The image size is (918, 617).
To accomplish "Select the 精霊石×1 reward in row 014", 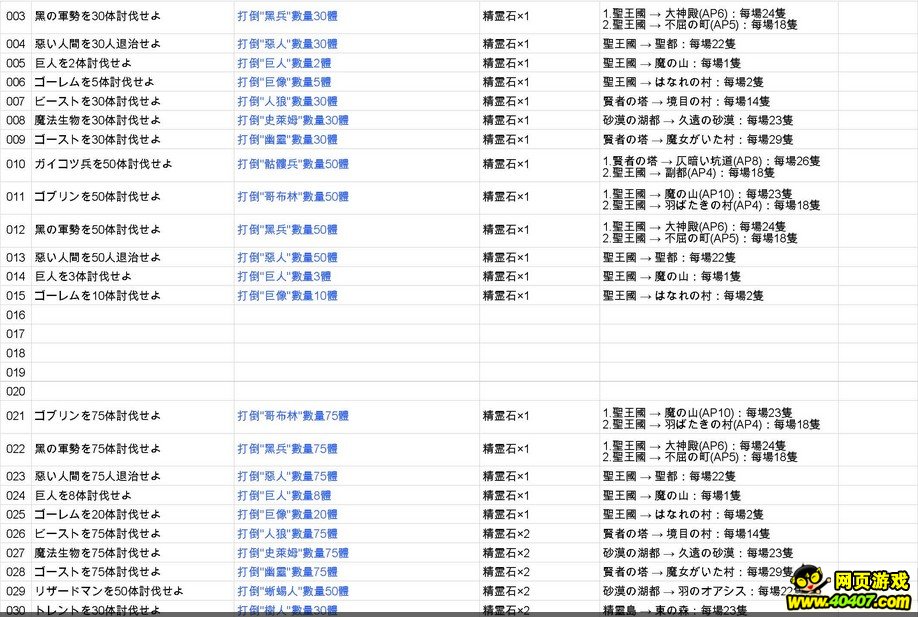I will pyautogui.click(x=506, y=276).
